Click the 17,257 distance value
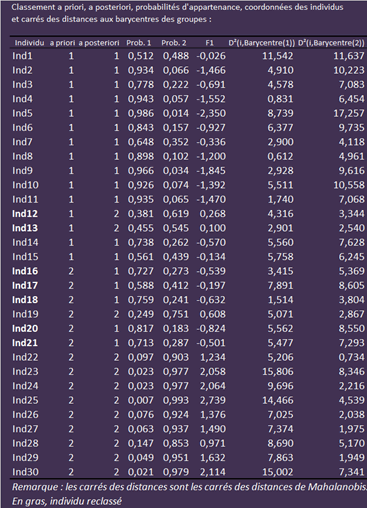Viewport: 367px width, 508px height. tap(349, 113)
